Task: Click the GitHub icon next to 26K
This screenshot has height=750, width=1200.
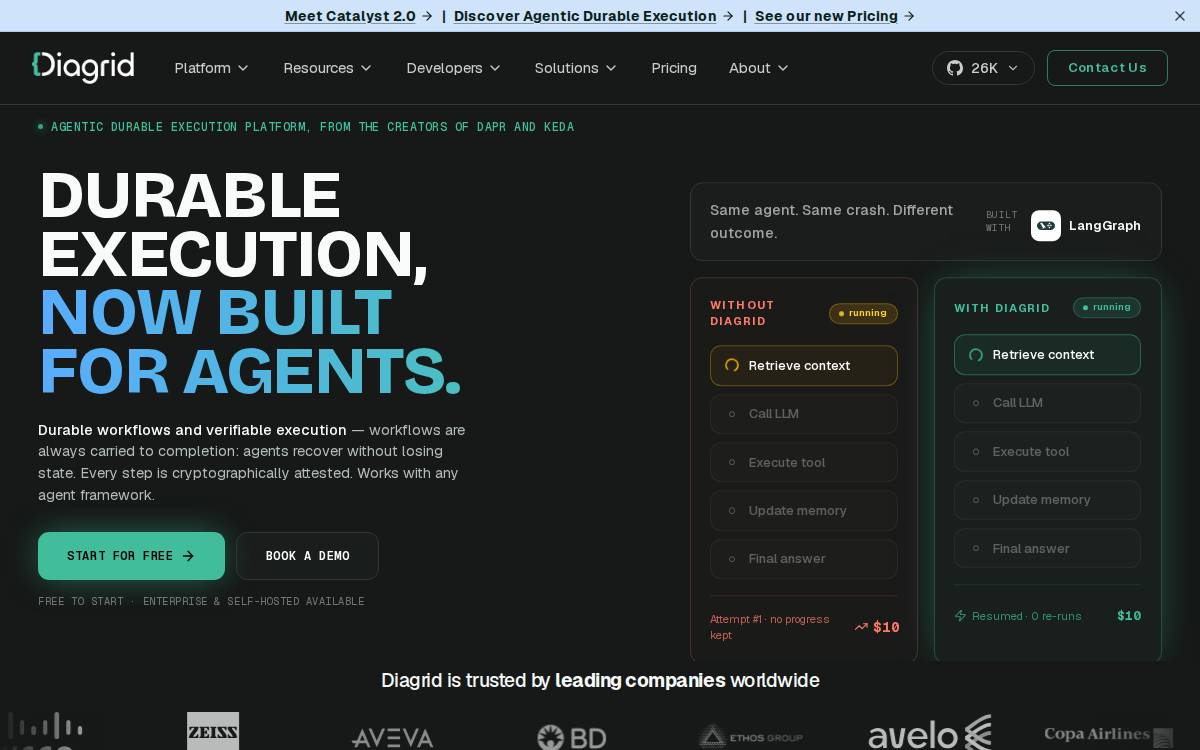Action: pos(955,68)
